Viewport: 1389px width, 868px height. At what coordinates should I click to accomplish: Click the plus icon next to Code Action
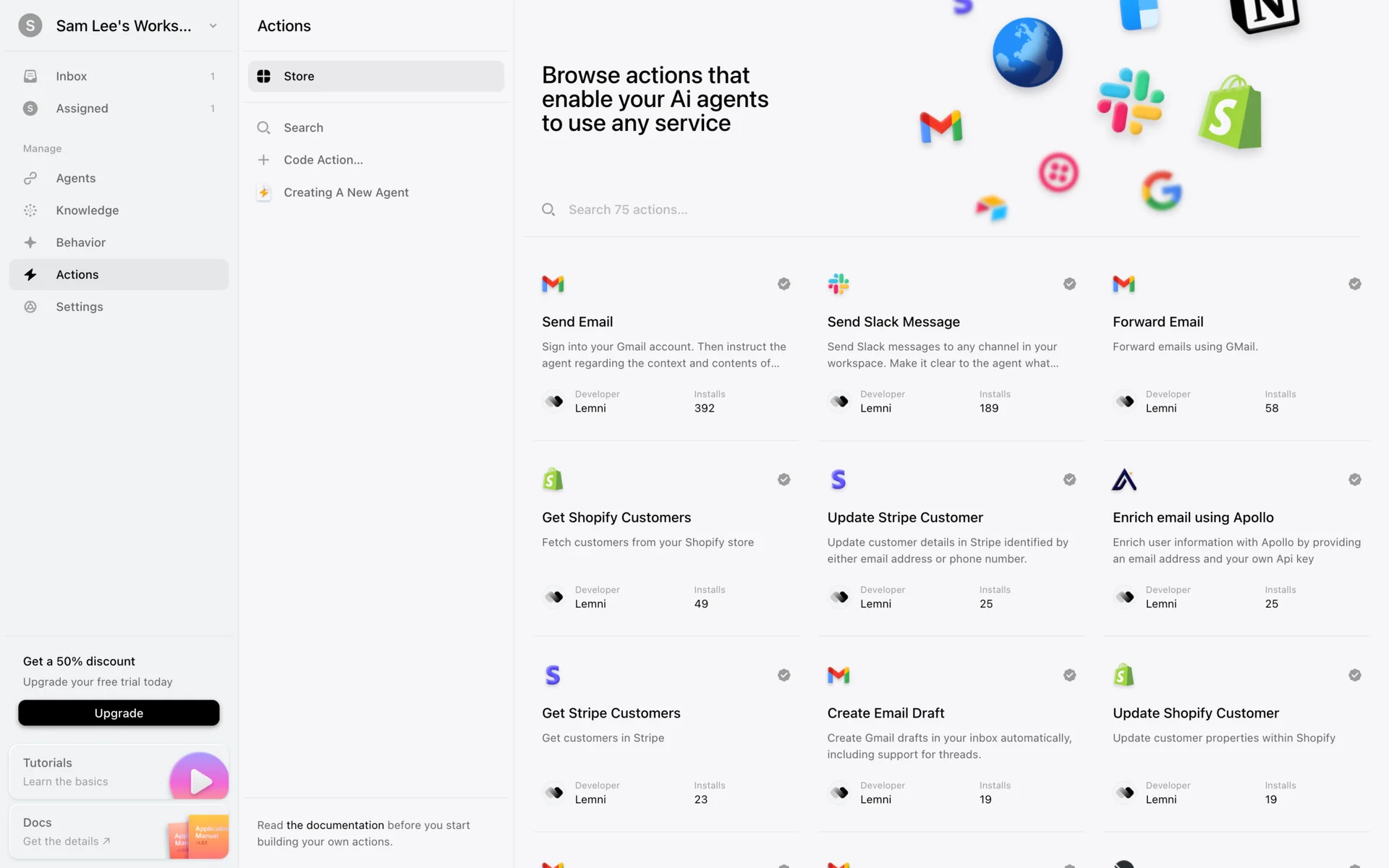coord(264,160)
